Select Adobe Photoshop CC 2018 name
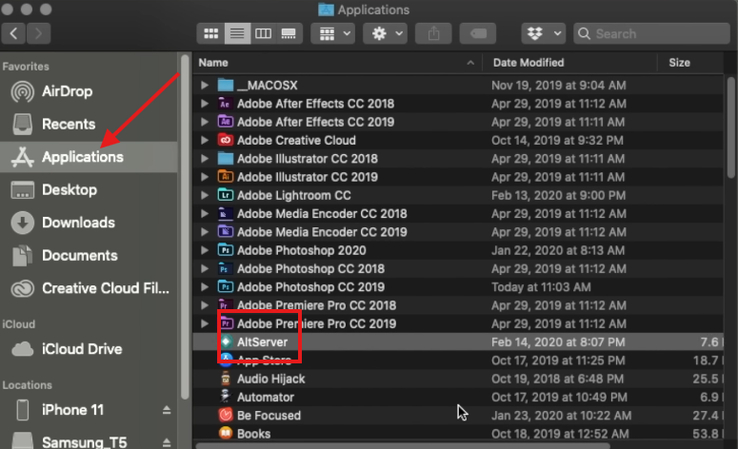Viewport: 738px width, 449px height. pos(311,269)
